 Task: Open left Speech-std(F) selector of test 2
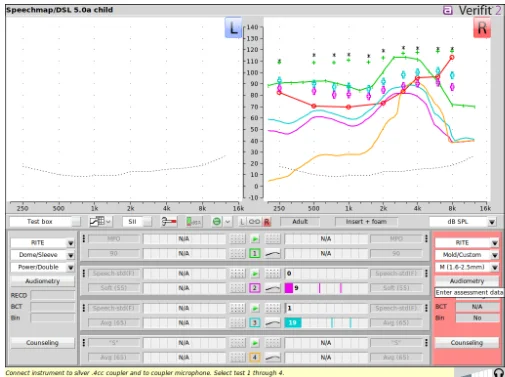pyautogui.click(x=114, y=274)
